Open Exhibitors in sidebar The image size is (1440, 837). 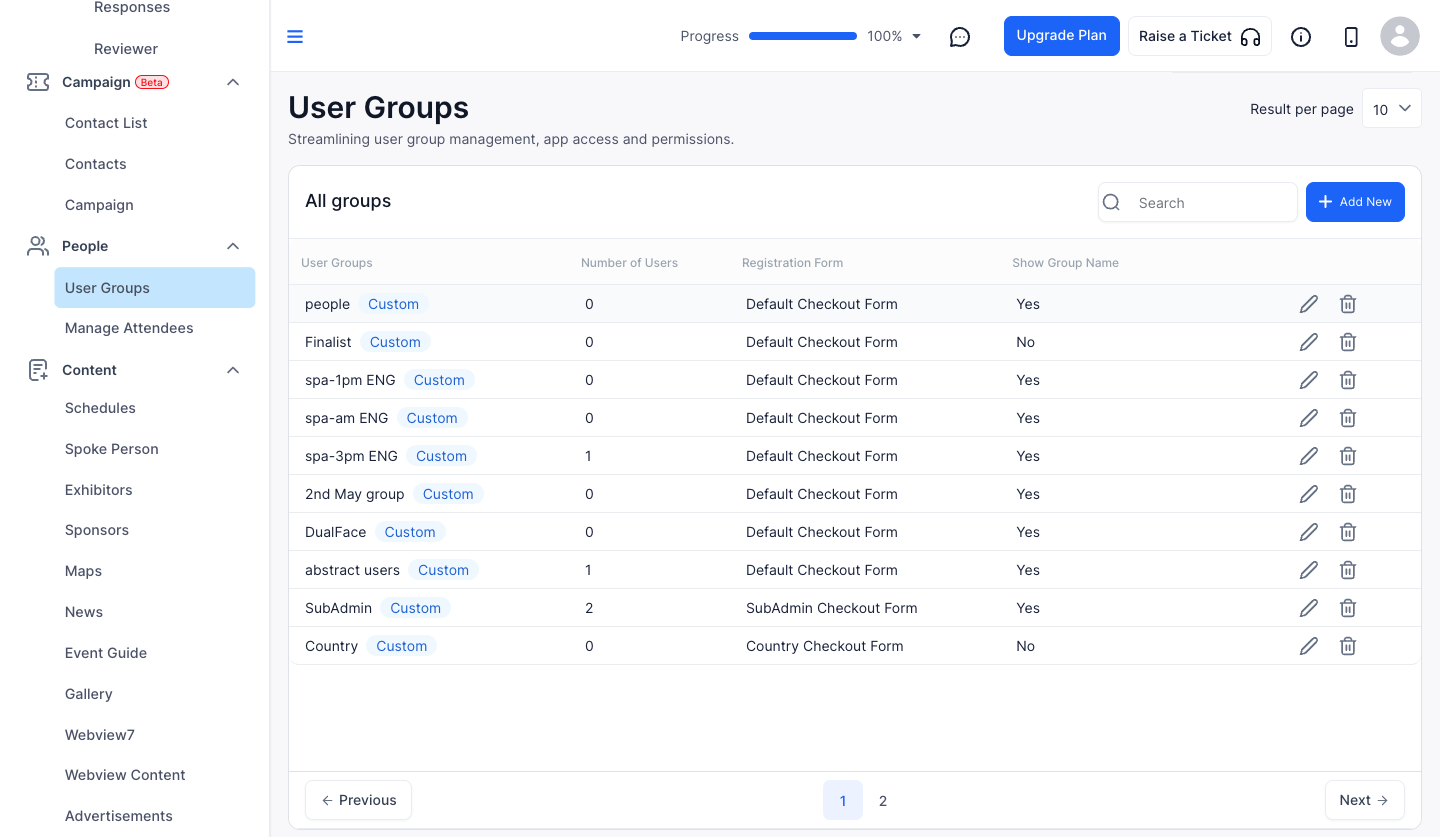point(99,490)
